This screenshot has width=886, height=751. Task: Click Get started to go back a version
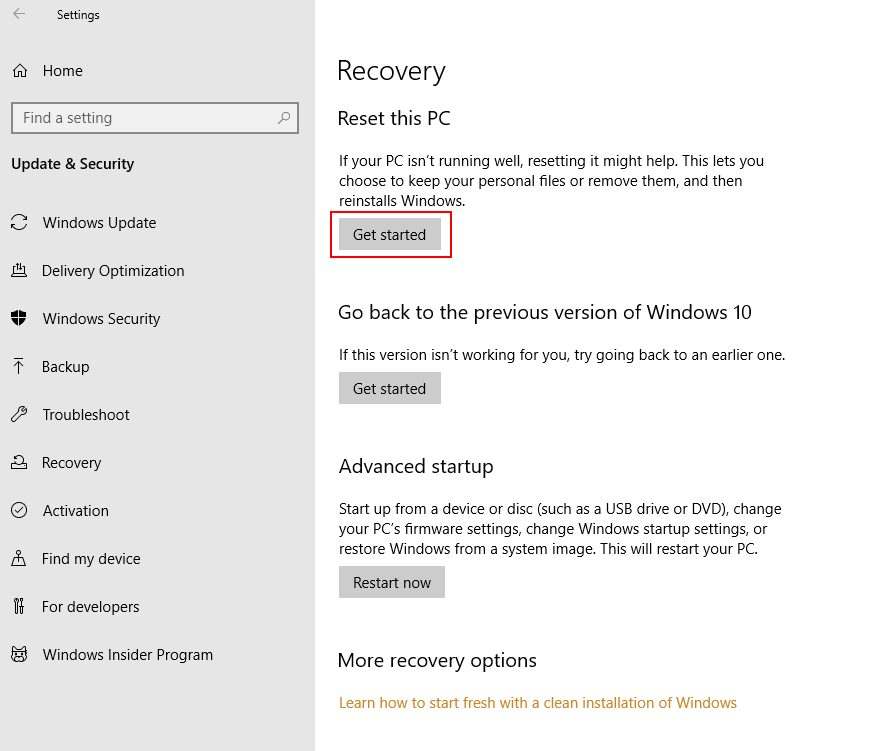click(x=390, y=388)
